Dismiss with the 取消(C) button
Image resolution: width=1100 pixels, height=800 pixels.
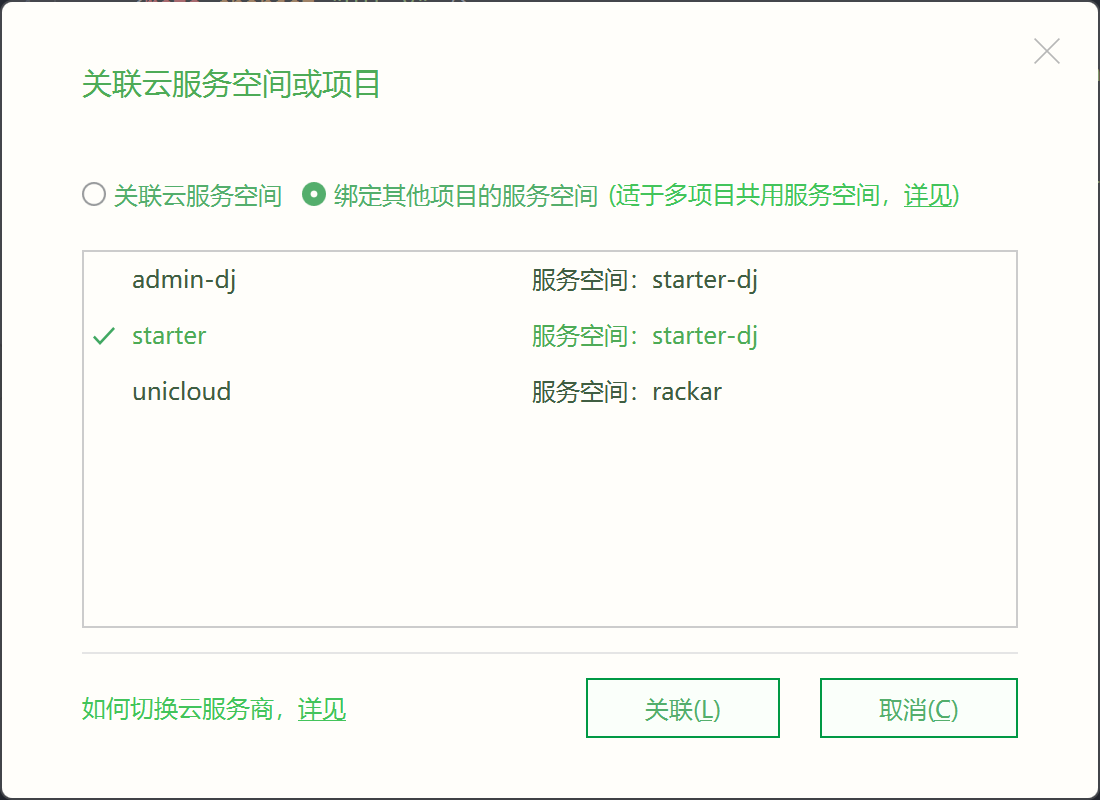(918, 708)
